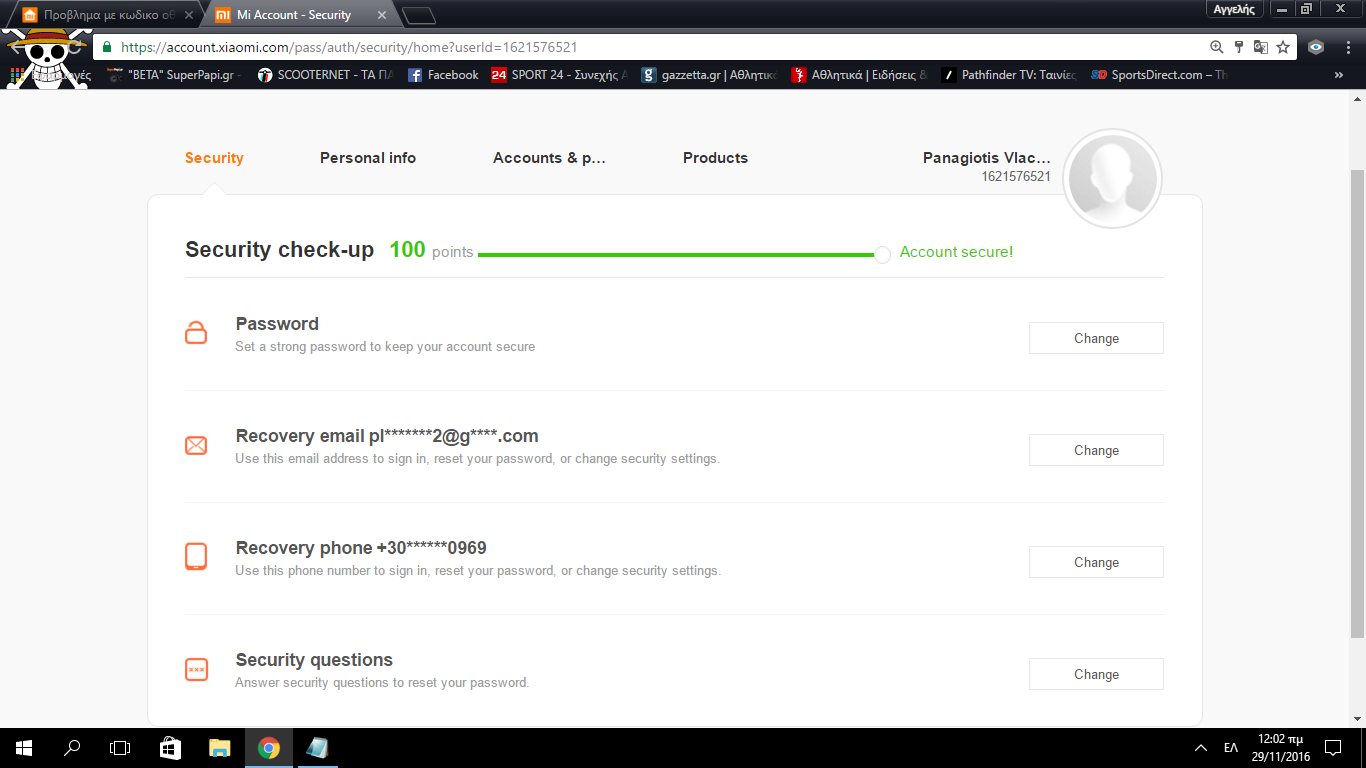1366x768 pixels.
Task: Open the Facebook bookmark
Action: (x=443, y=75)
